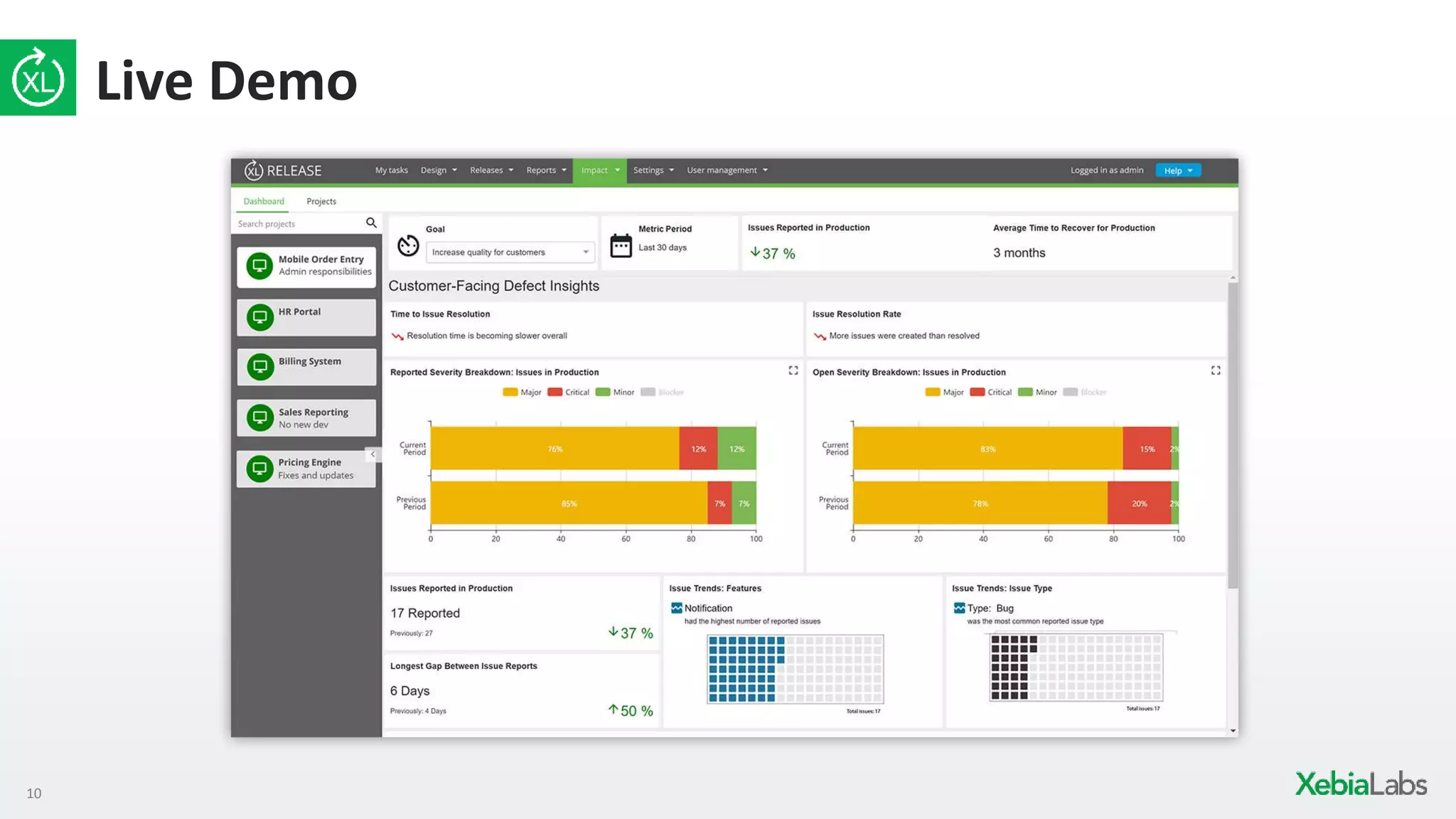This screenshot has height=819, width=1456.
Task: Click the Help button
Action: [x=1177, y=171]
